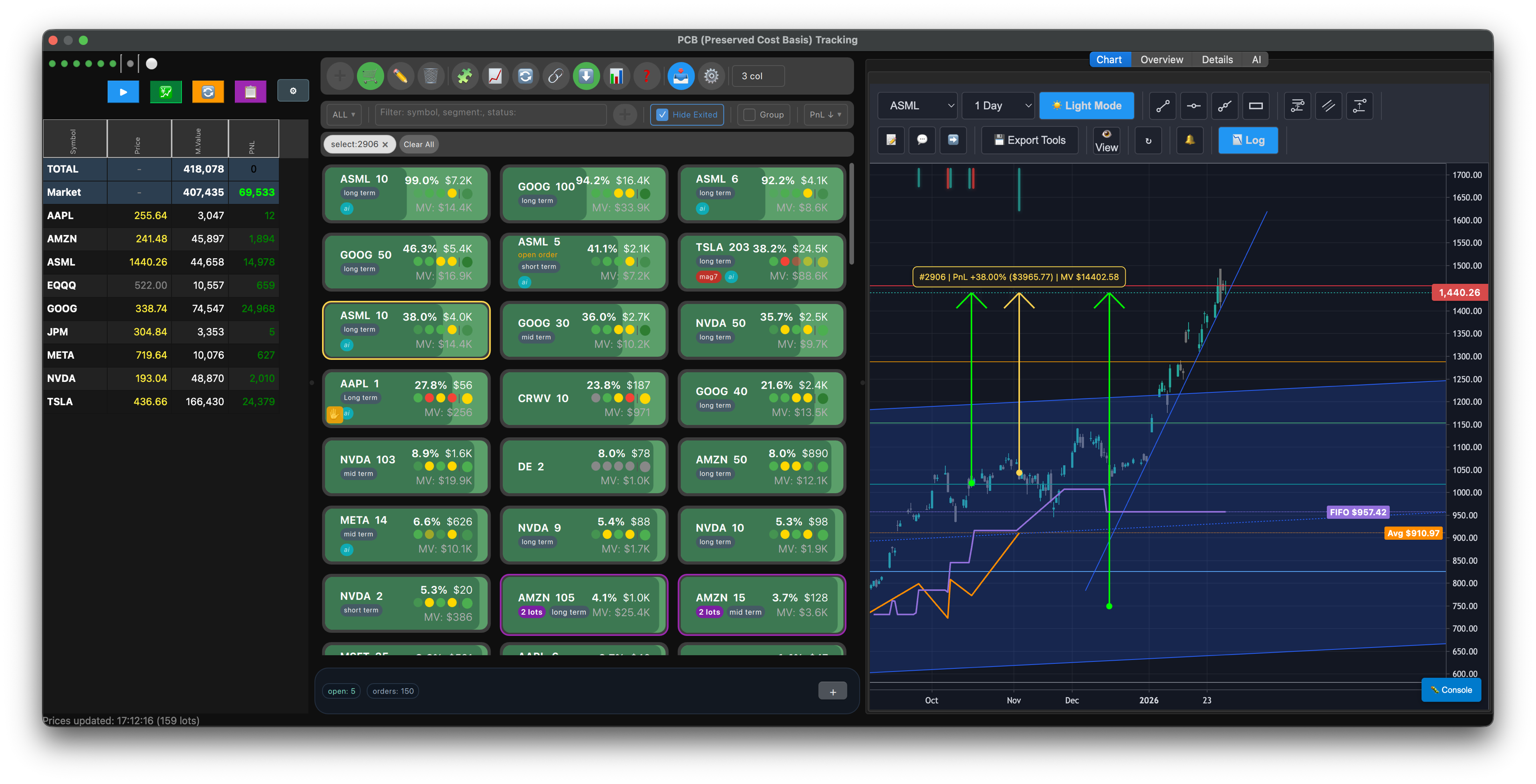Select the rectangle drawing tool
The width and height of the screenshot is (1536, 784).
(x=1256, y=106)
